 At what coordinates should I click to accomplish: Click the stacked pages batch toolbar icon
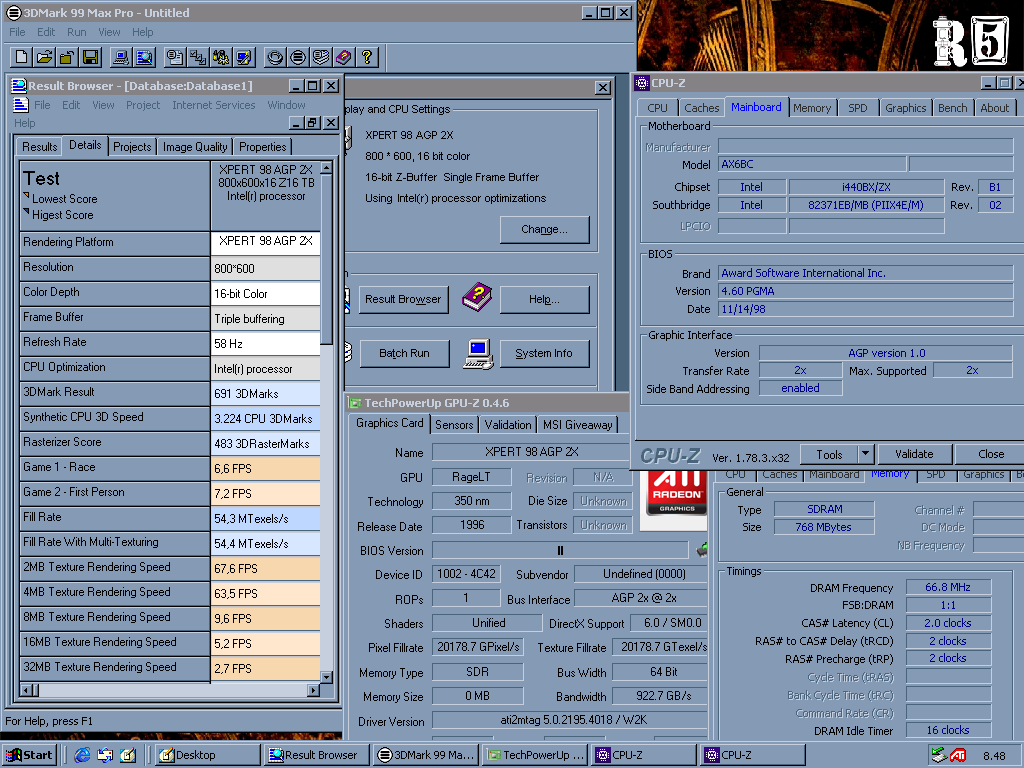(x=321, y=57)
